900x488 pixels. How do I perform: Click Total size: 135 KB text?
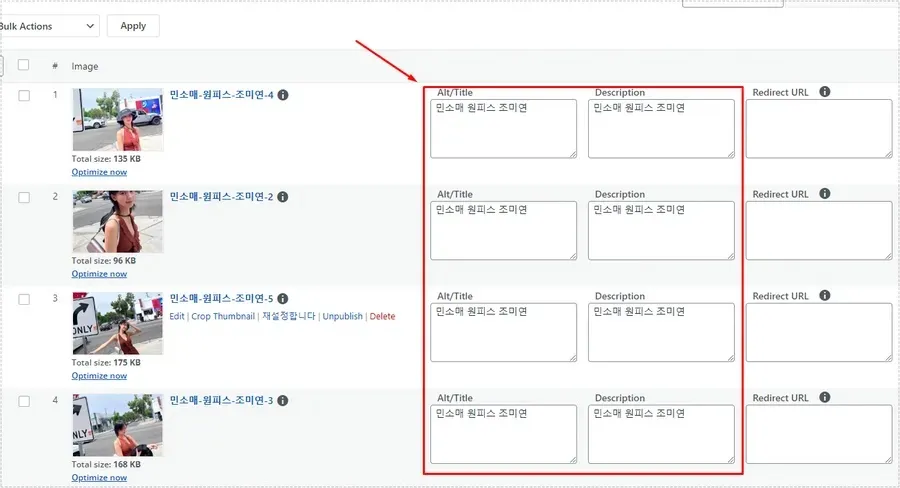point(106,159)
